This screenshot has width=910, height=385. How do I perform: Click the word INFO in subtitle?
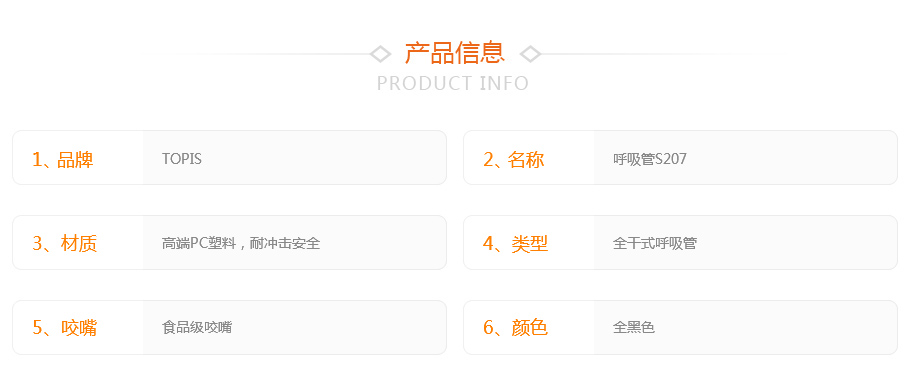[x=504, y=83]
